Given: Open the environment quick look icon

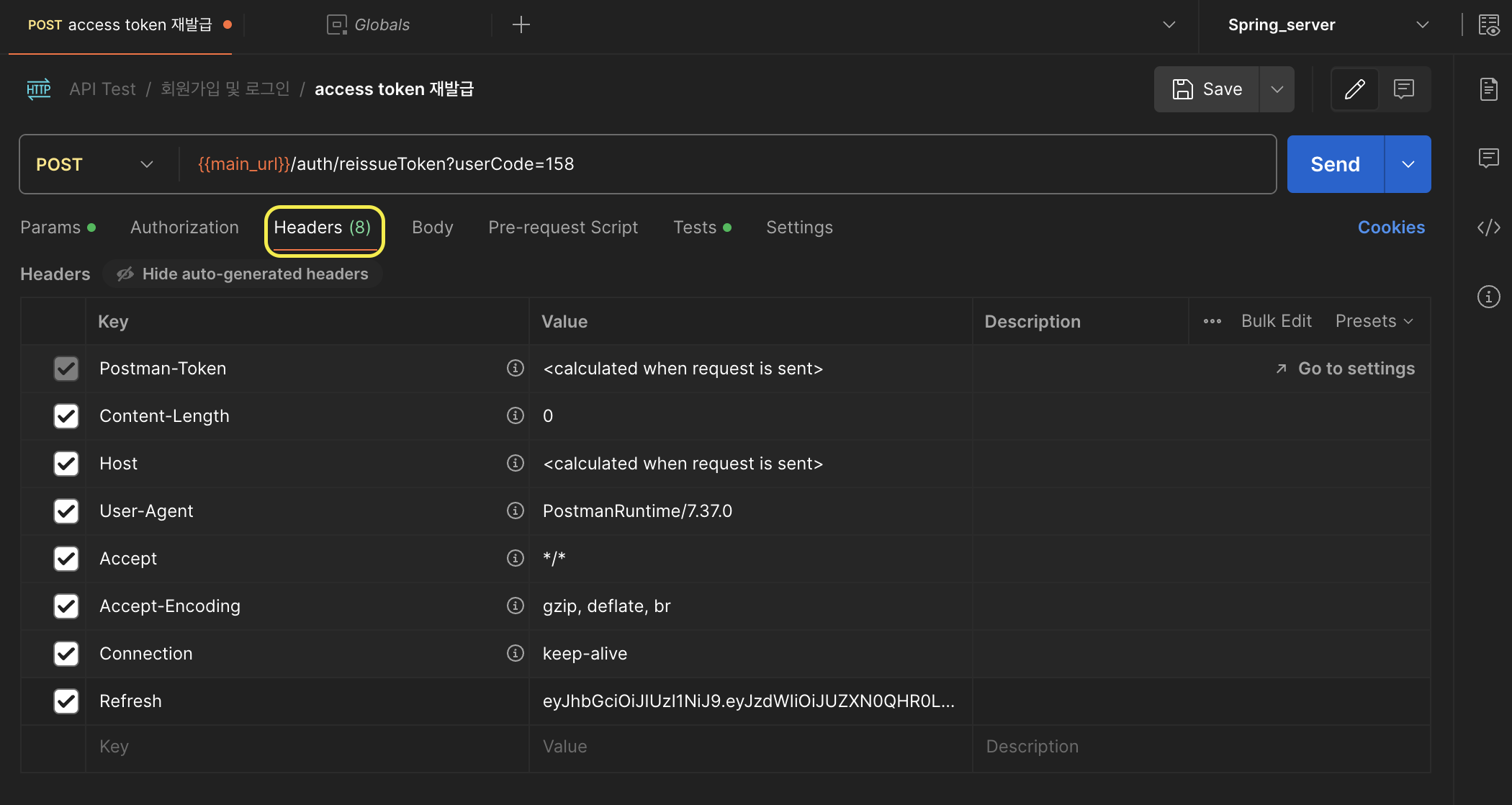Looking at the screenshot, I should (x=1488, y=25).
